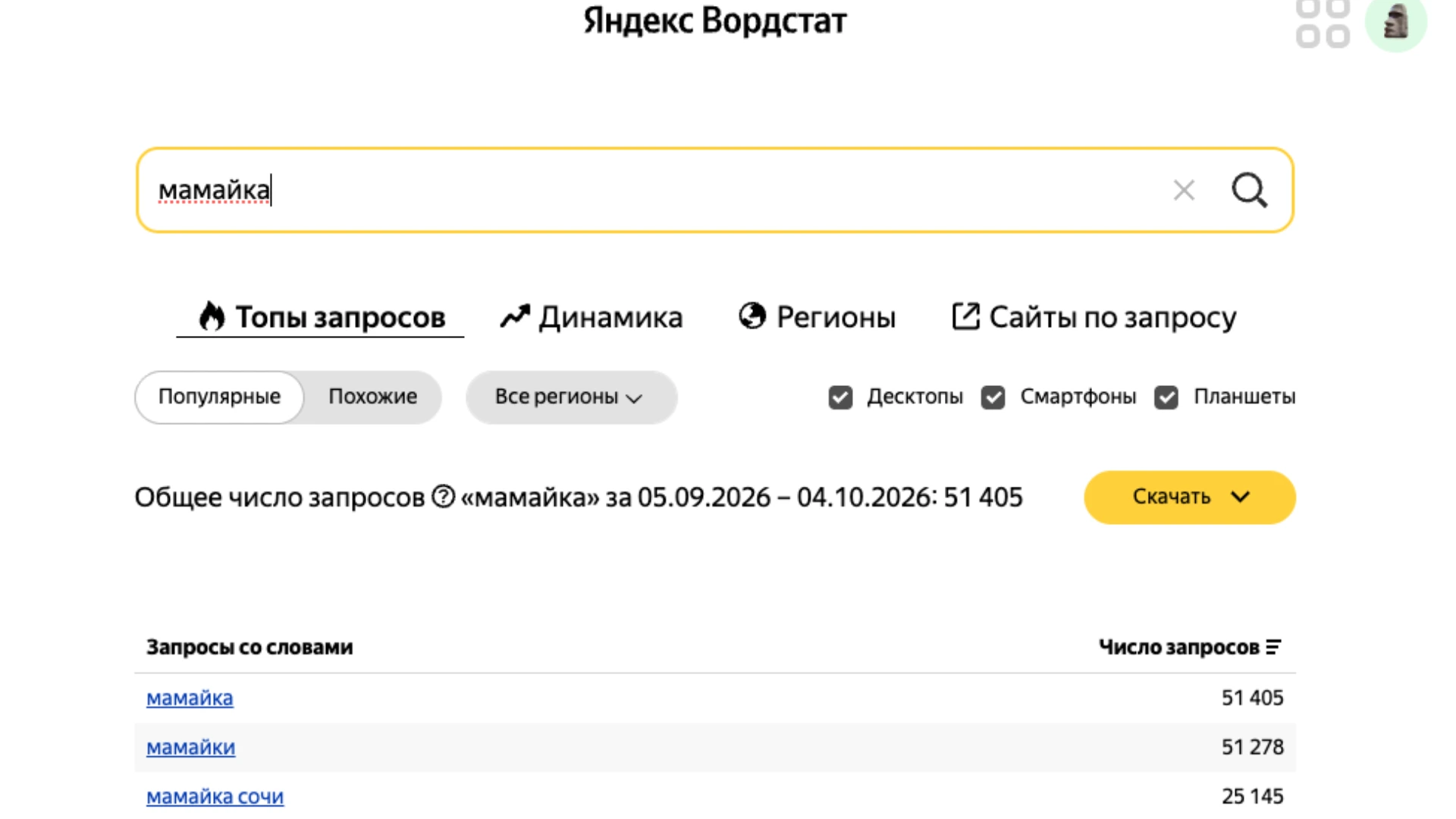The image size is (1456, 819).
Task: Sort by the Число запросов sort icon
Action: pos(1273,647)
